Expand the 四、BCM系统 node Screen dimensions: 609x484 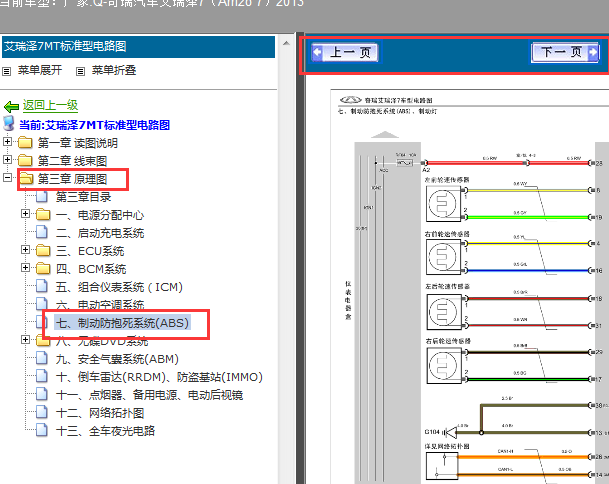[x=25, y=267]
